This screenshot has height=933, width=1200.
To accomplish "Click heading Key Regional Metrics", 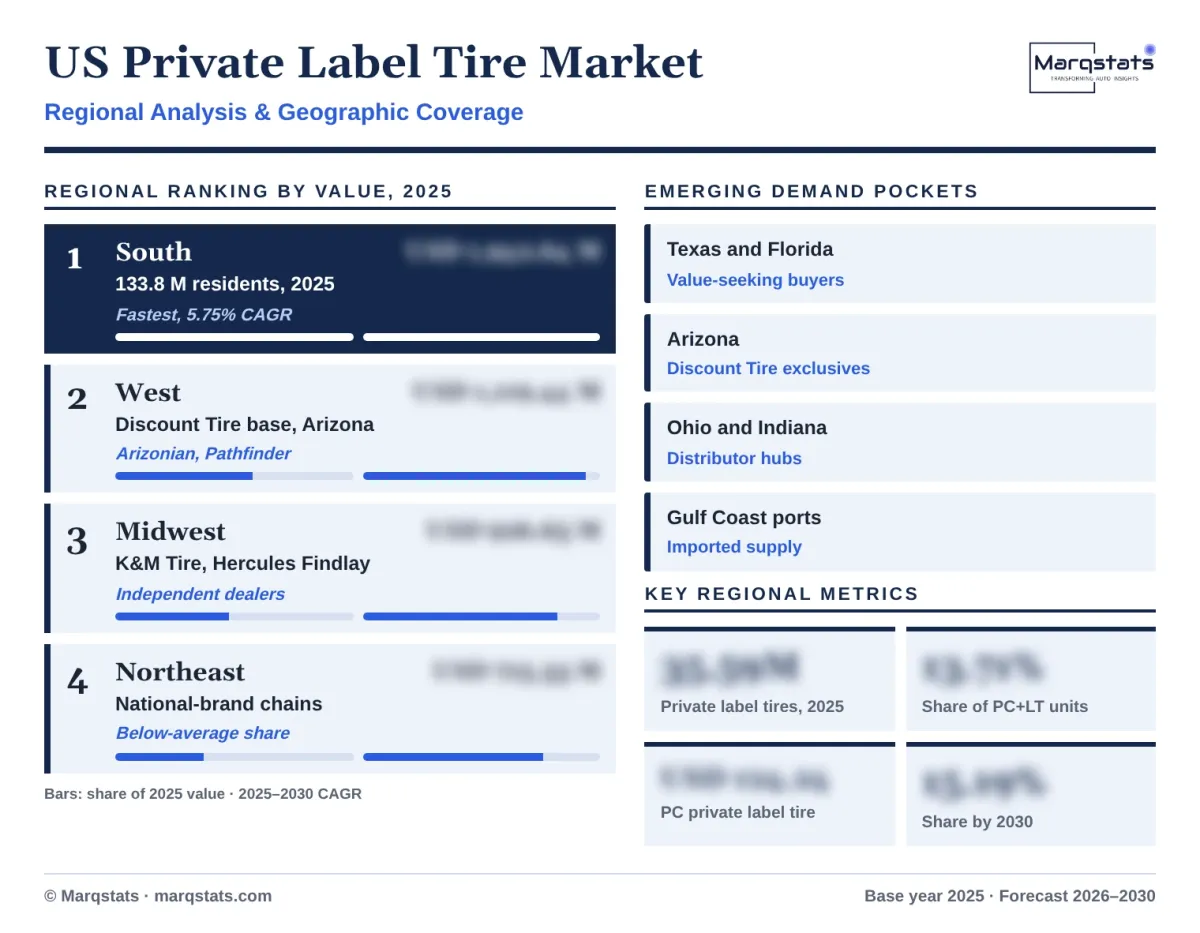I will tap(781, 594).
